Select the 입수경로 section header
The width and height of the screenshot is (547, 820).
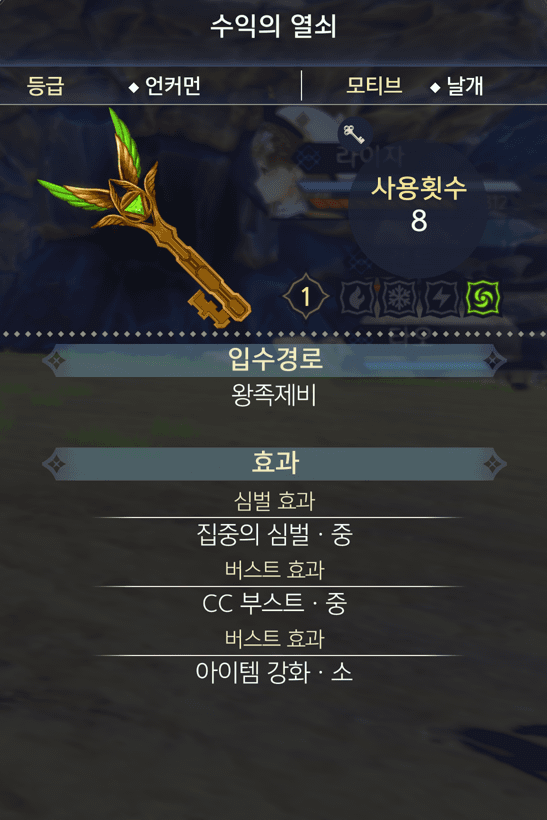point(275,360)
